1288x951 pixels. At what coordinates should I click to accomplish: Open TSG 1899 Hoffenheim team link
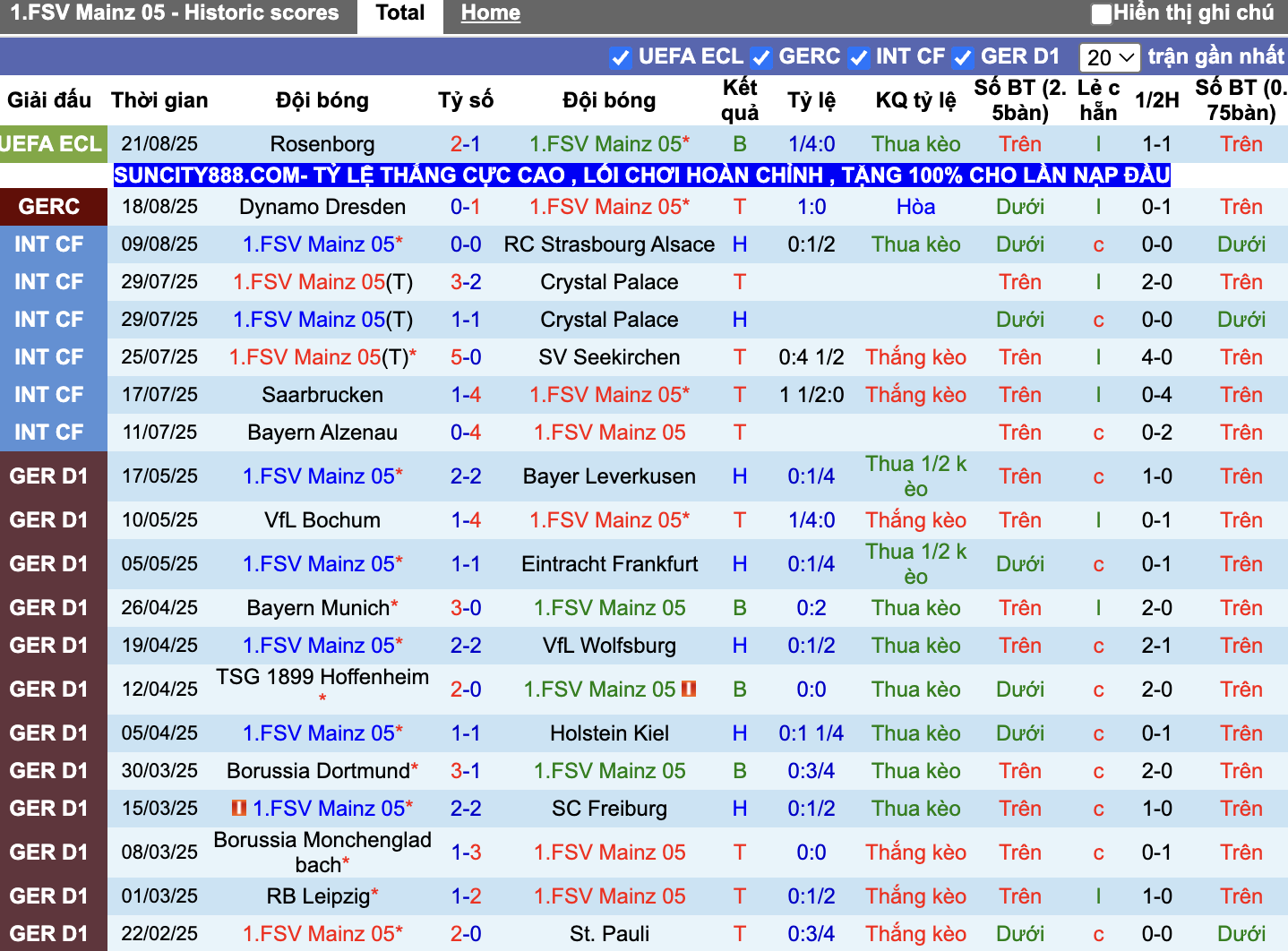(x=322, y=677)
